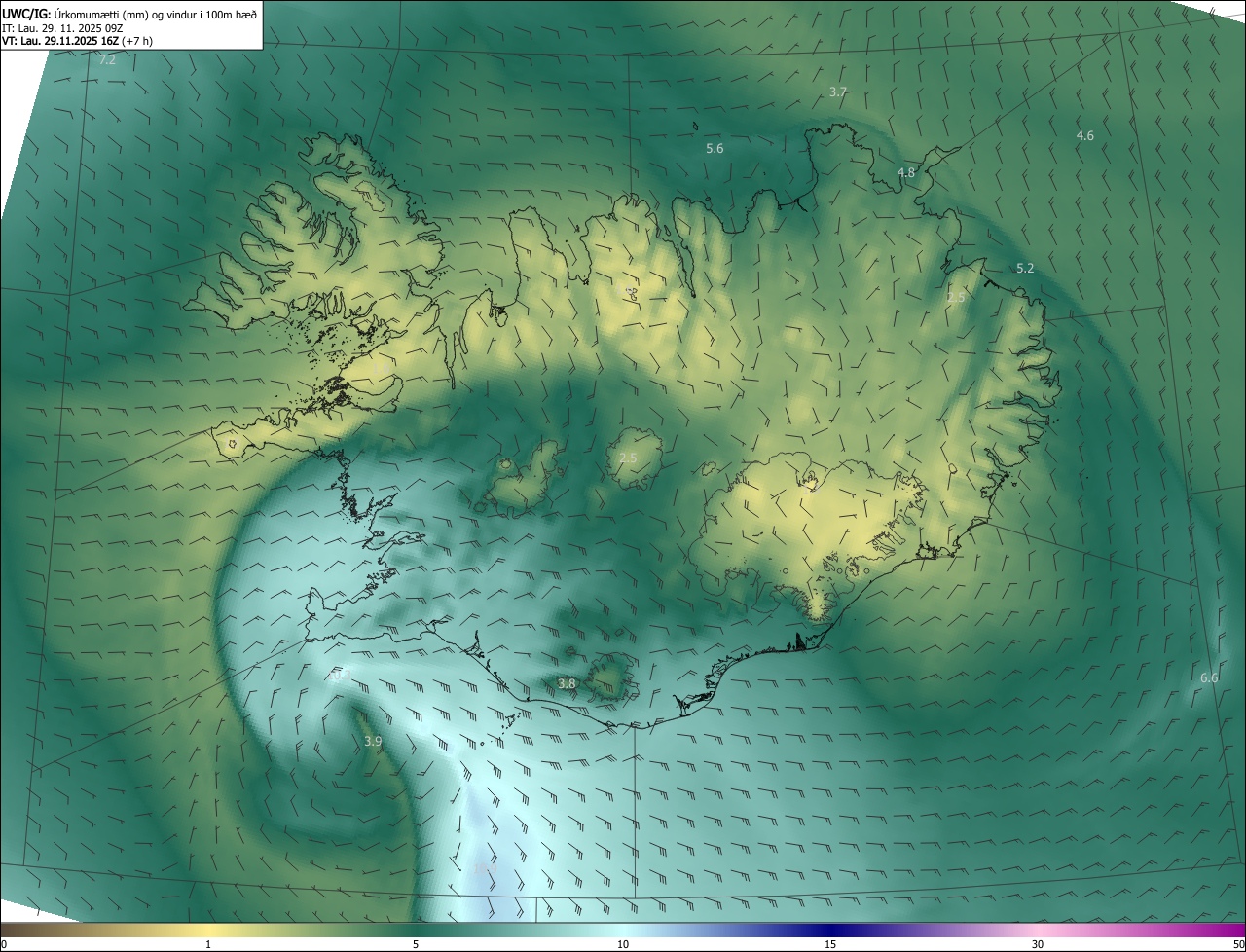Viewport: 1246px width, 952px height.
Task: Click the colorbar tick label 10
Action: 623,944
